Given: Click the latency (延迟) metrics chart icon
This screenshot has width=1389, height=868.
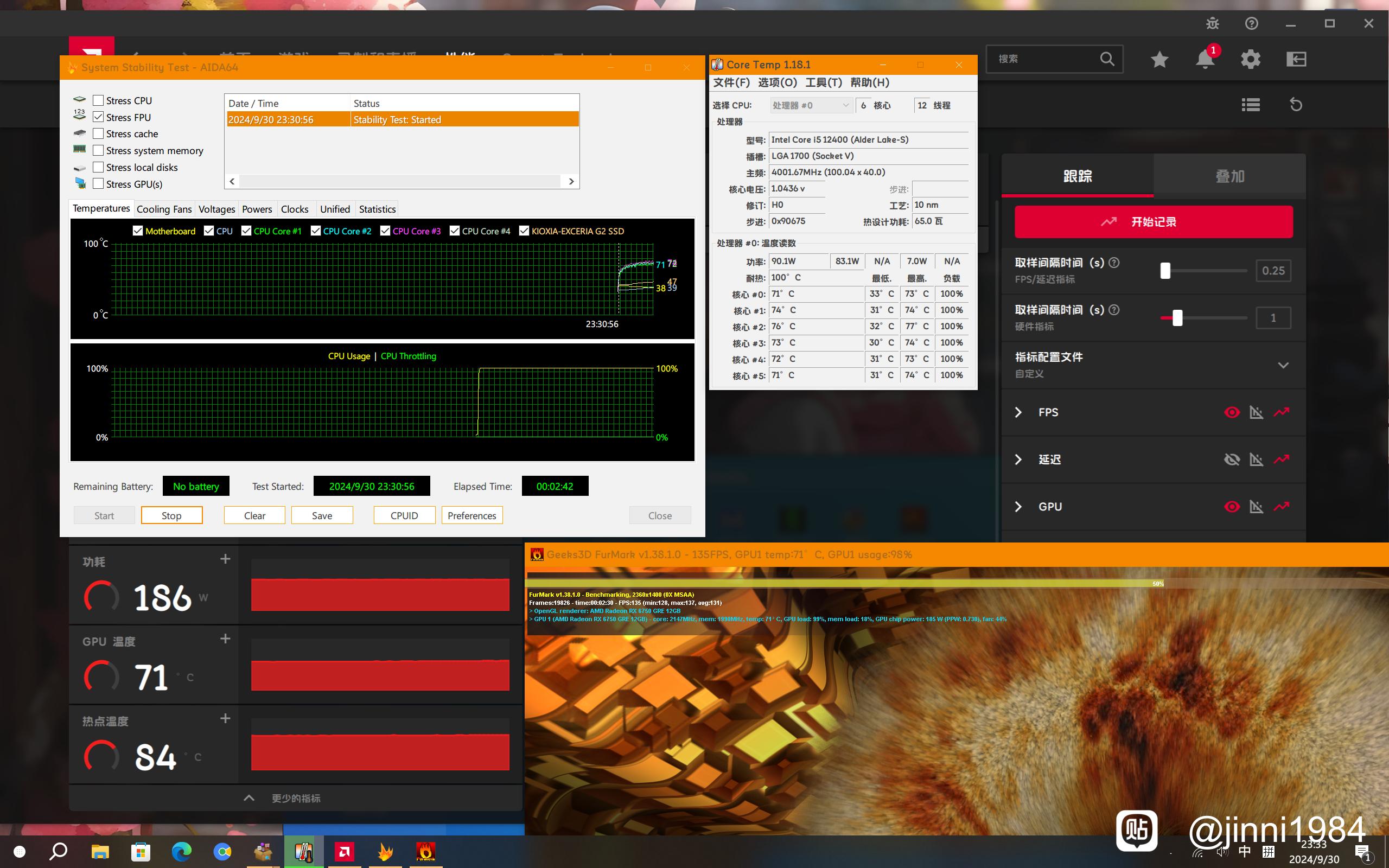Looking at the screenshot, I should (1257, 459).
